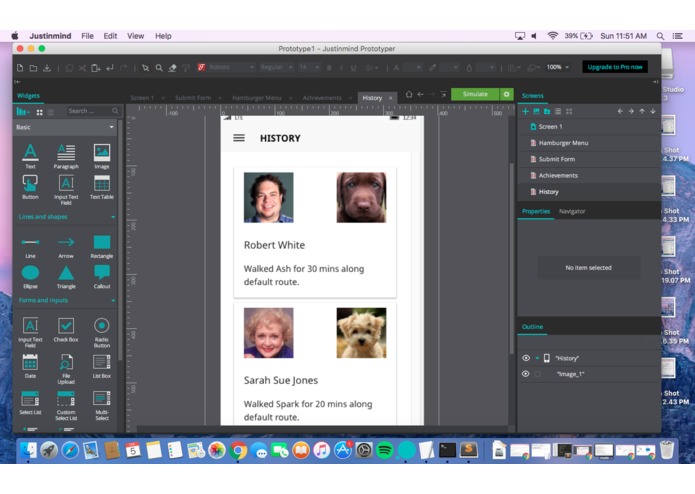Viewport: 695px width, 494px height.
Task: Switch screens panel to thumbnail grid view
Action: tap(569, 112)
